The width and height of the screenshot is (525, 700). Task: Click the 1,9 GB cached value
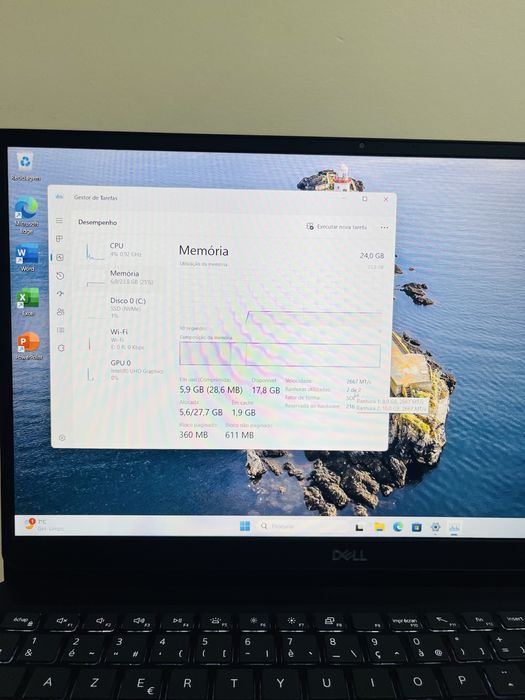pyautogui.click(x=244, y=412)
